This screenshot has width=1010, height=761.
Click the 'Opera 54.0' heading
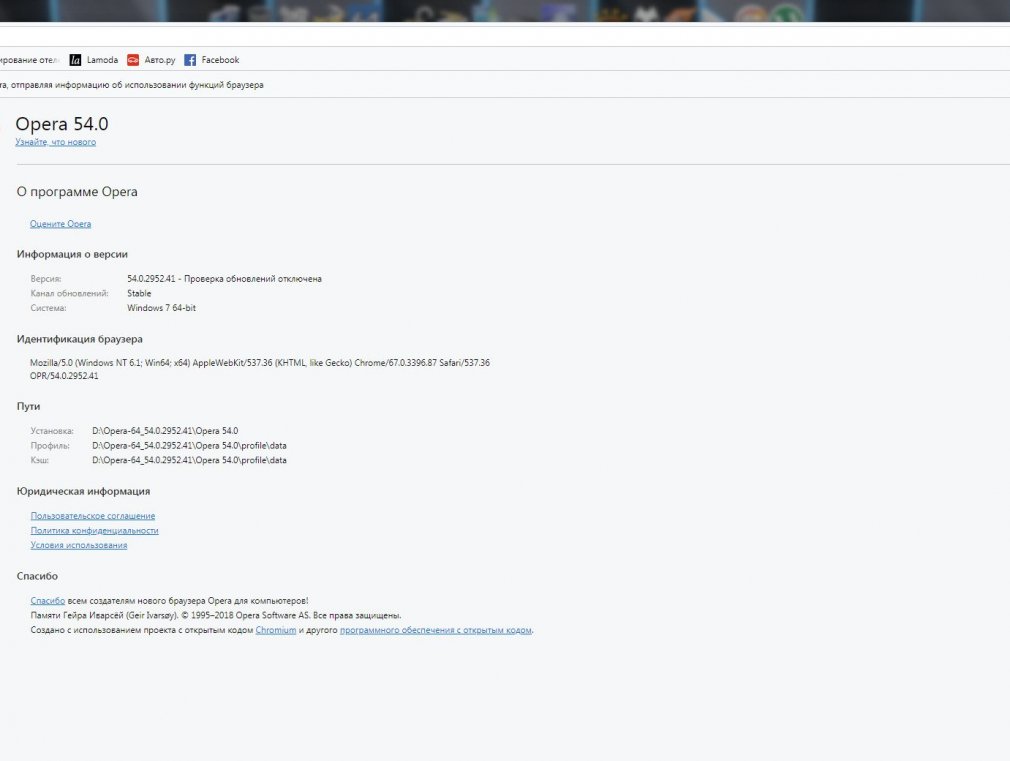(62, 124)
